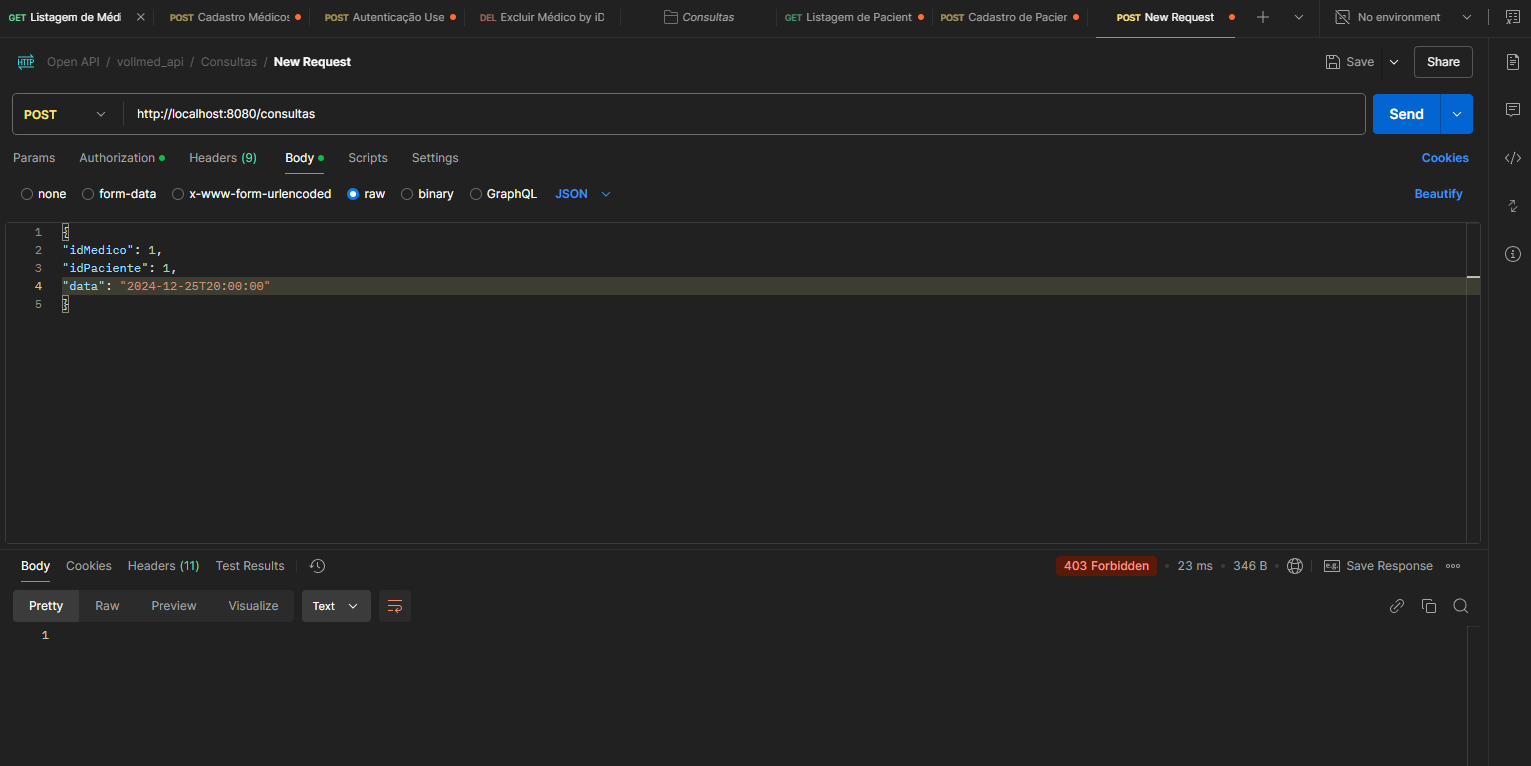
Task: Open the JSON body format dropdown
Action: pos(583,194)
